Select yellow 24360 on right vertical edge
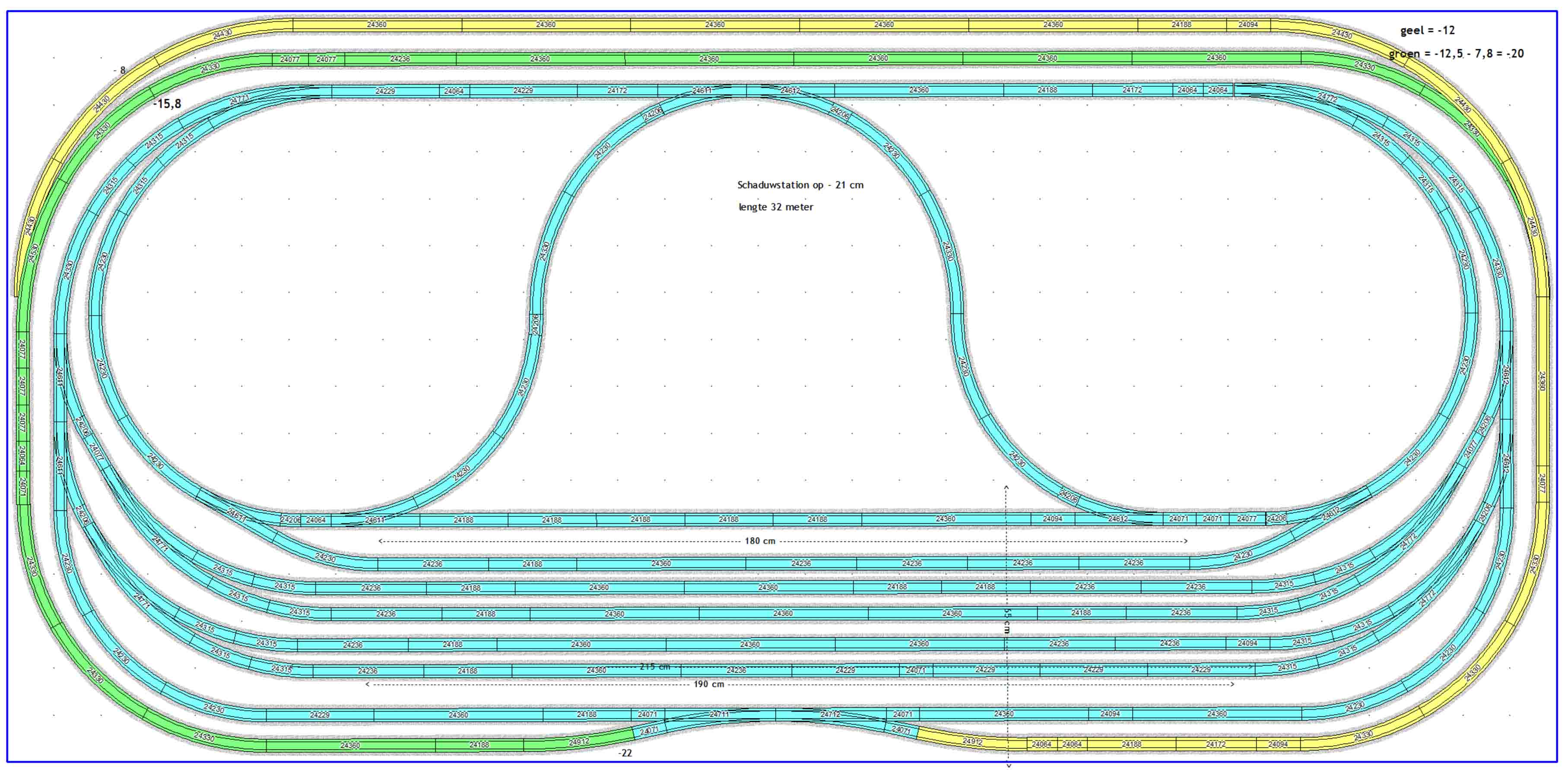Viewport: 1568px width, 775px height. click(1542, 381)
